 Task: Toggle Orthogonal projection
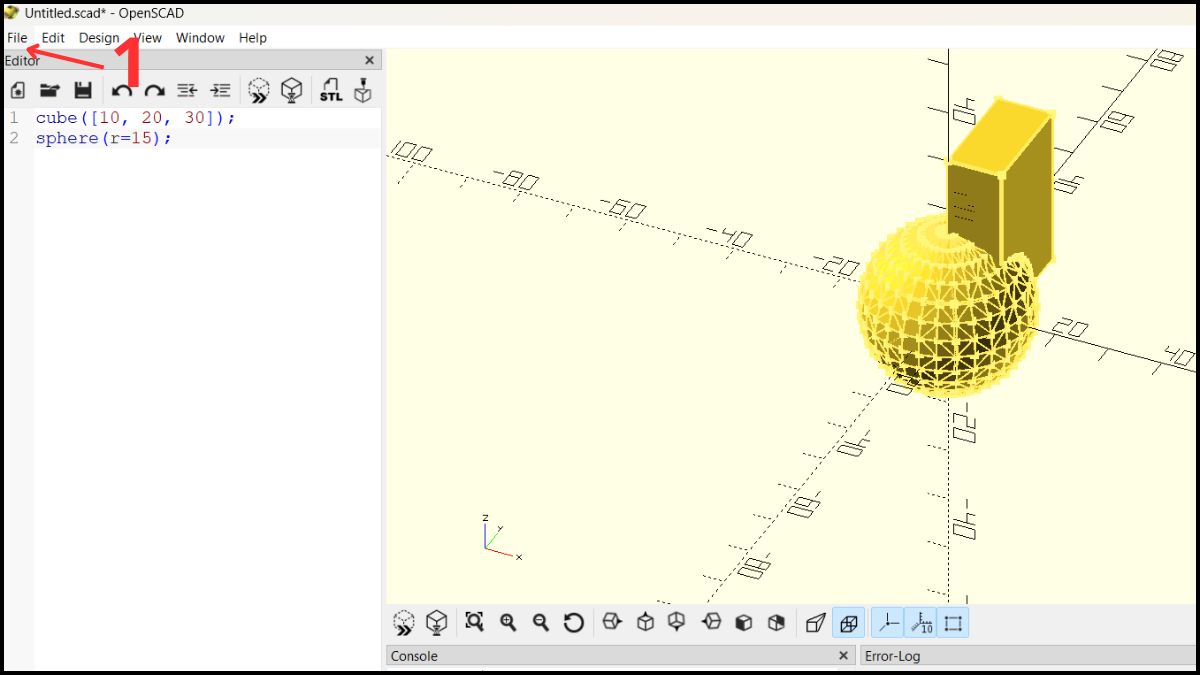click(849, 623)
